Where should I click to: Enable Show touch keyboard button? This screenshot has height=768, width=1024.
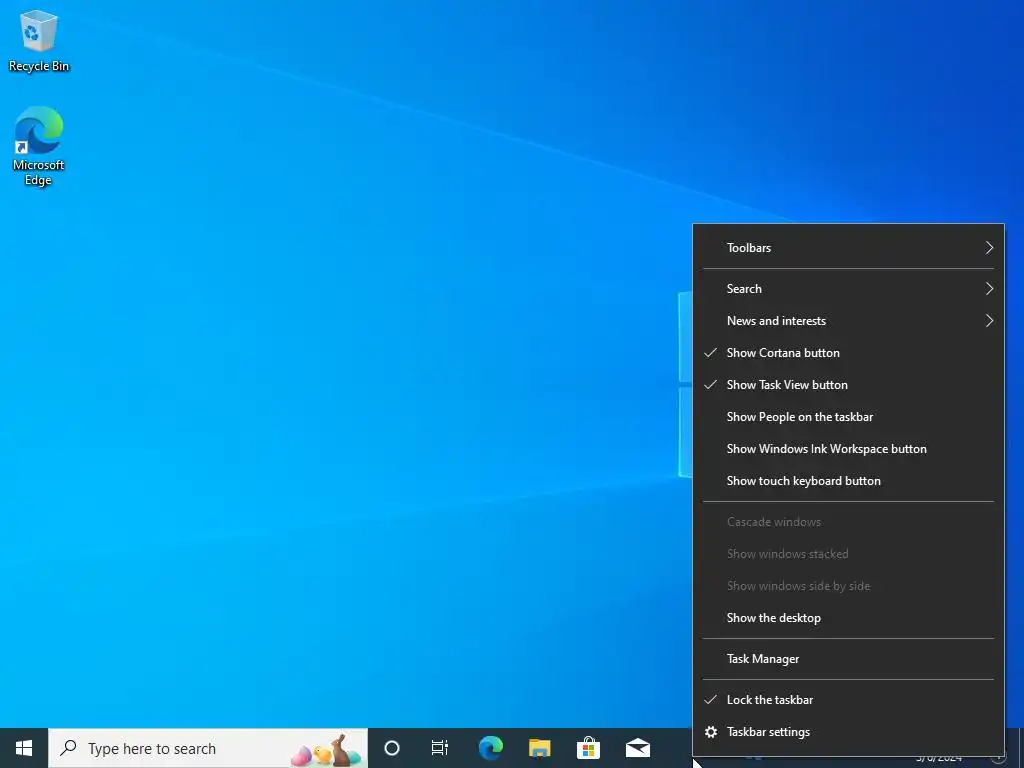848,481
